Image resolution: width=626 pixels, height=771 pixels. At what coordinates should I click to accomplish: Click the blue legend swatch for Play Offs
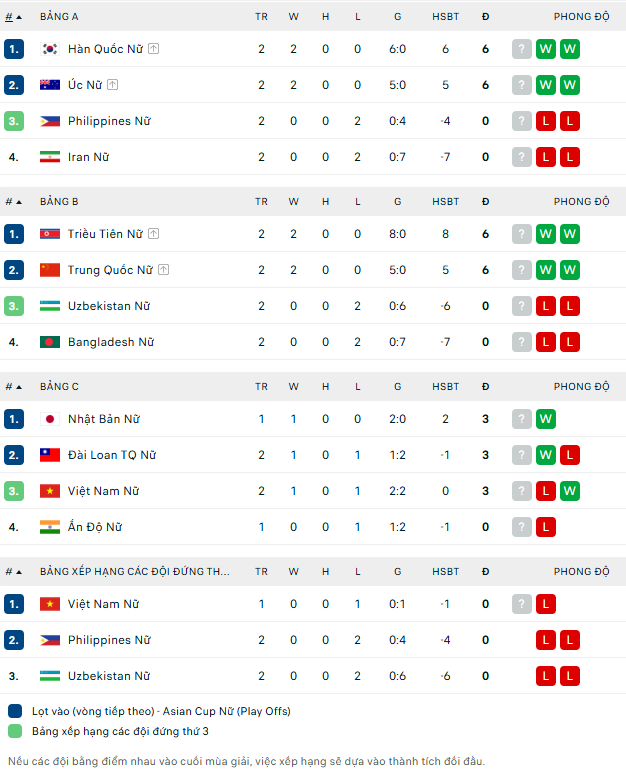(15, 711)
